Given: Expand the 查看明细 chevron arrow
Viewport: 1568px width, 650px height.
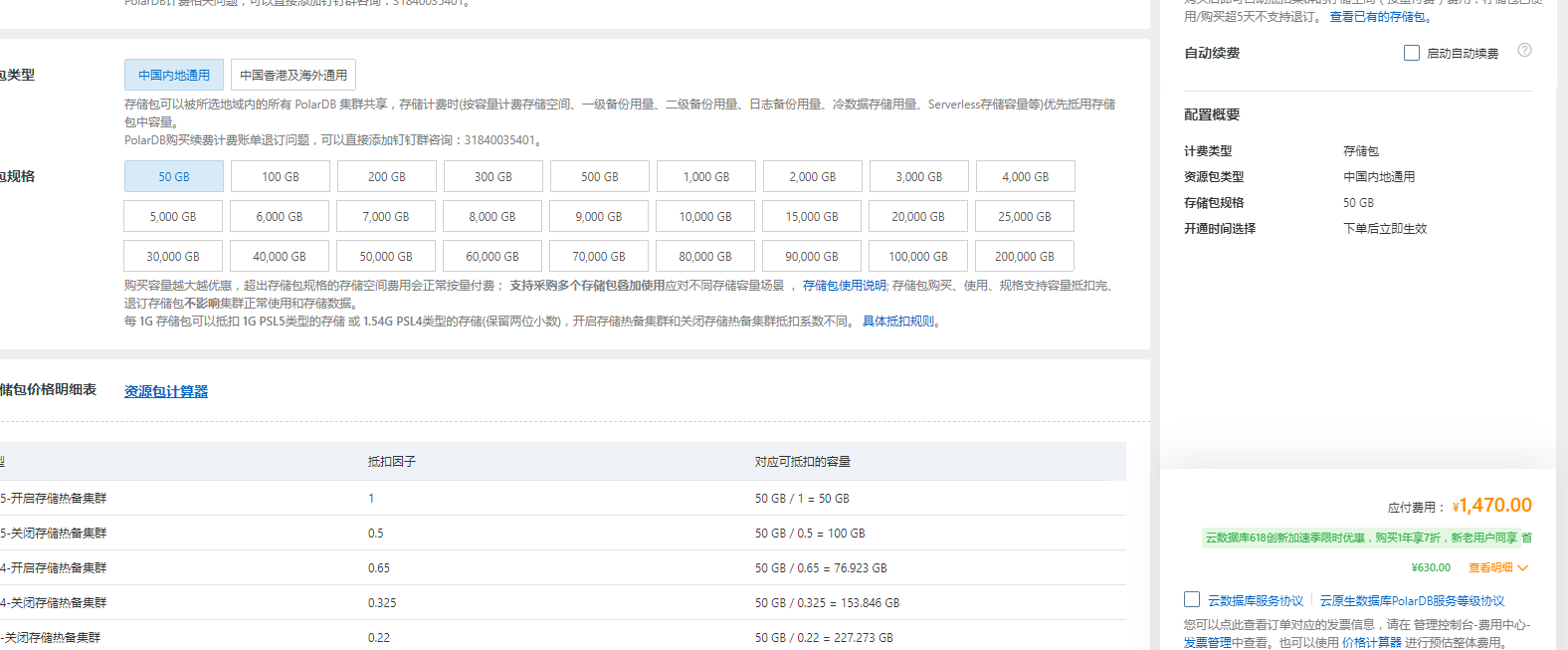Looking at the screenshot, I should pyautogui.click(x=1522, y=568).
